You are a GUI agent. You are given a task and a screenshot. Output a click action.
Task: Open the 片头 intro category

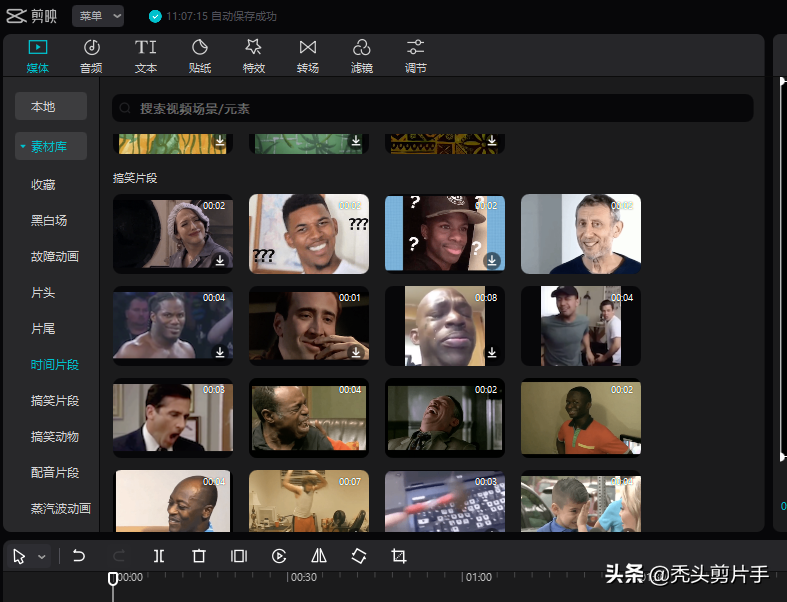click(43, 293)
